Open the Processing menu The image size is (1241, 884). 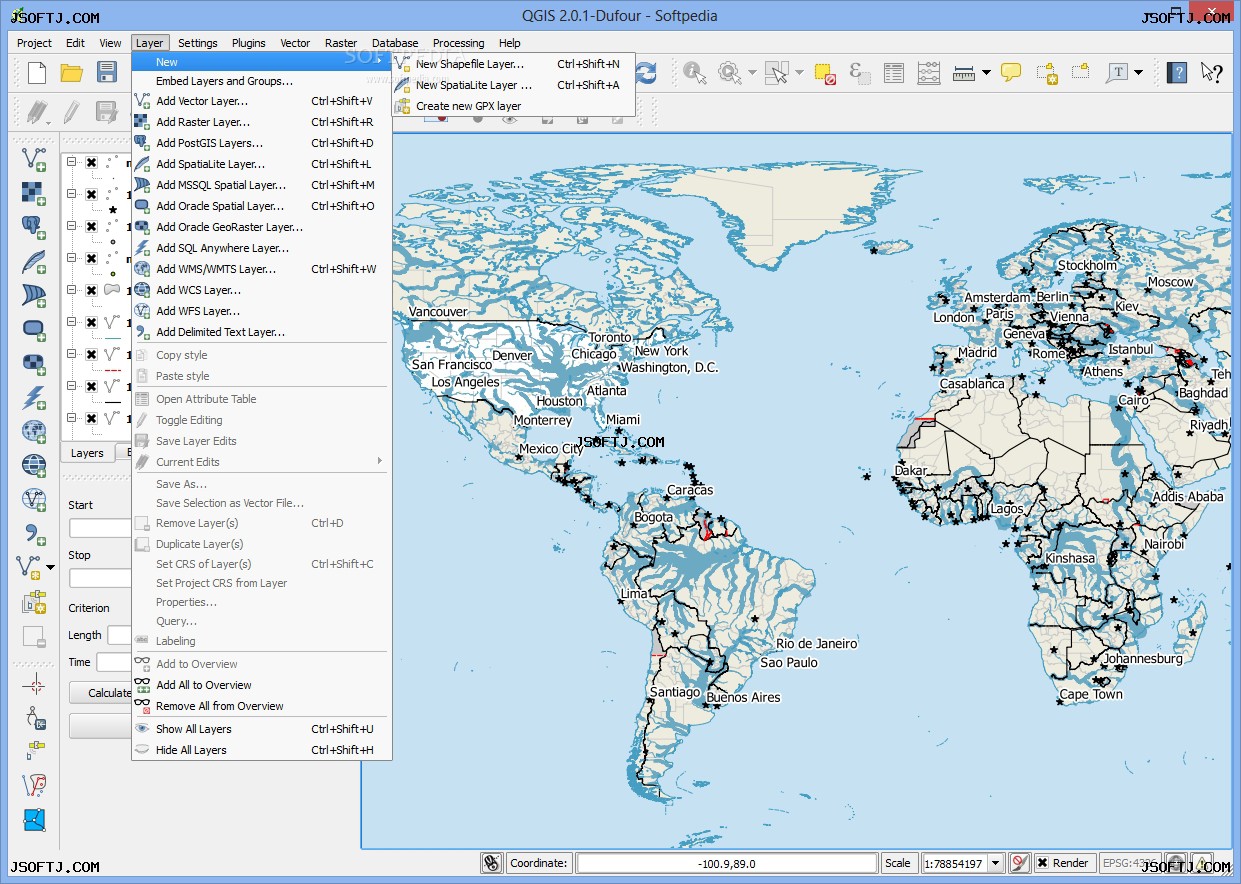coord(458,43)
